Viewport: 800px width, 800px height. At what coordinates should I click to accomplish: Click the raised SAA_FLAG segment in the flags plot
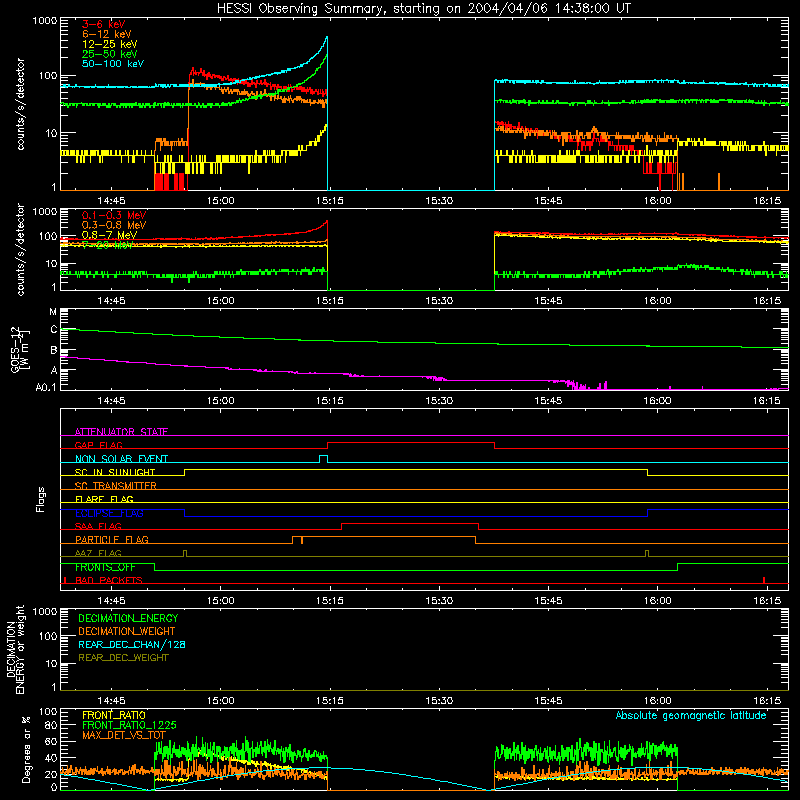pos(410,523)
